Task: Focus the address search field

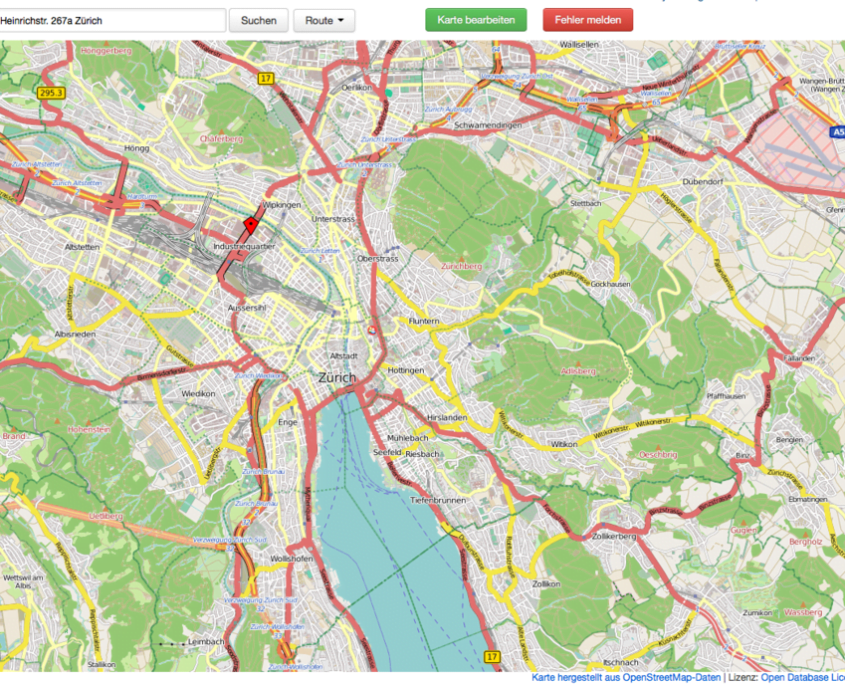Action: (x=110, y=20)
